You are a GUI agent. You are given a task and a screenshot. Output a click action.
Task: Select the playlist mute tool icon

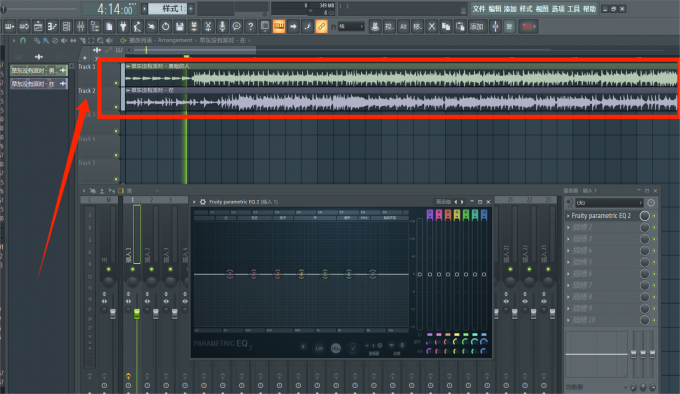point(64,40)
